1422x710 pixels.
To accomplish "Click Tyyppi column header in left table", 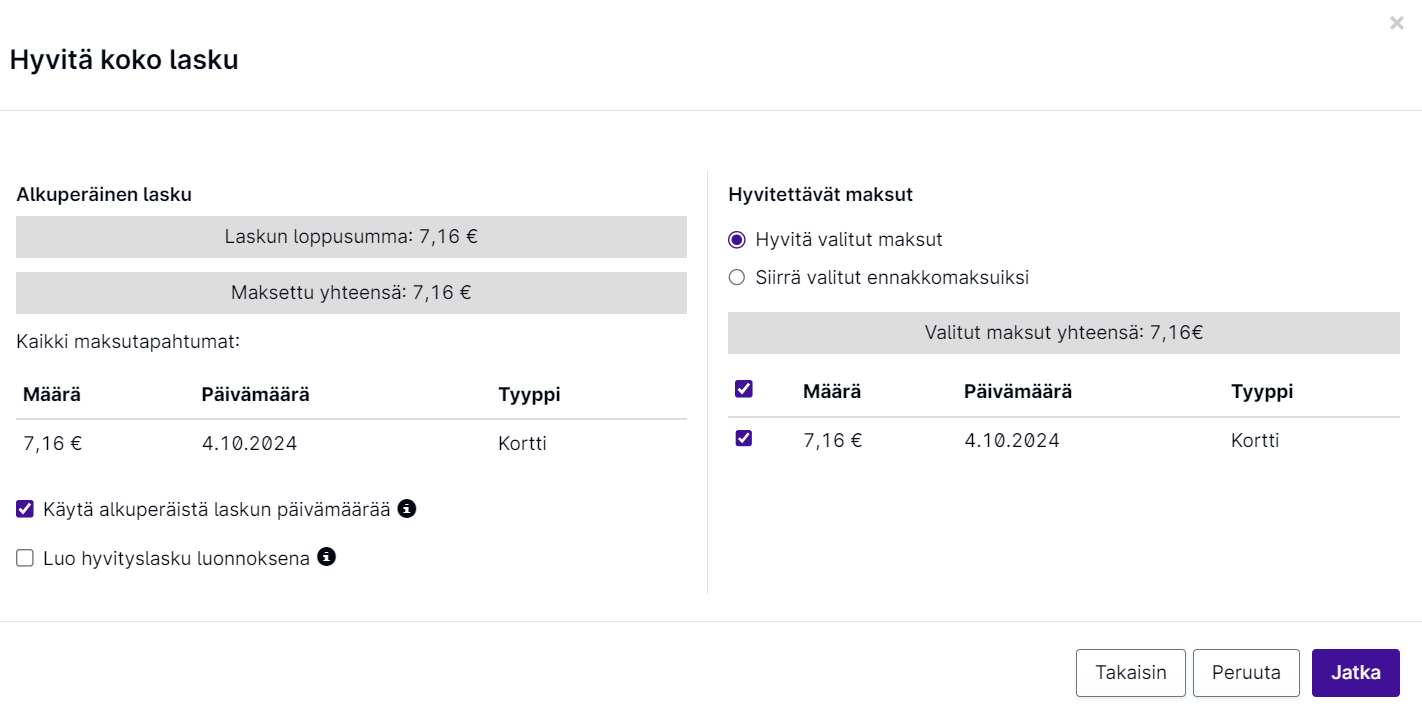I will [x=529, y=395].
